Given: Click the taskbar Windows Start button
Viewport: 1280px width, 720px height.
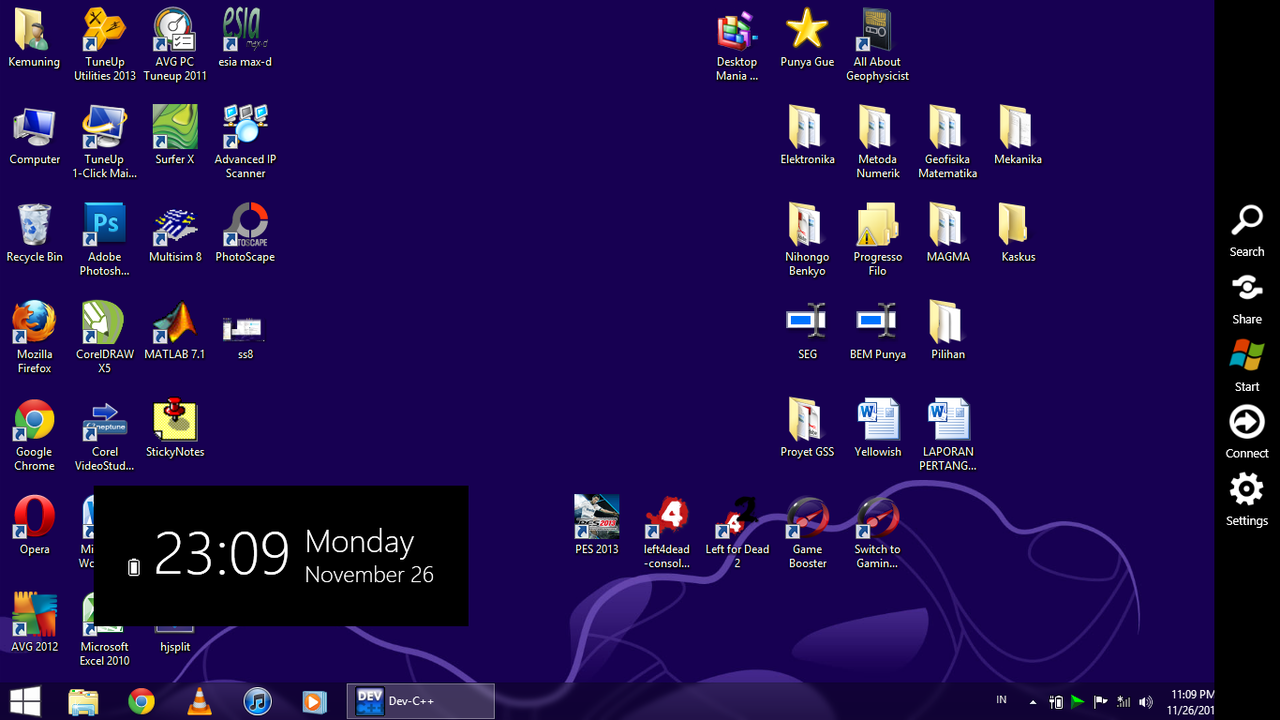Looking at the screenshot, I should tap(25, 701).
